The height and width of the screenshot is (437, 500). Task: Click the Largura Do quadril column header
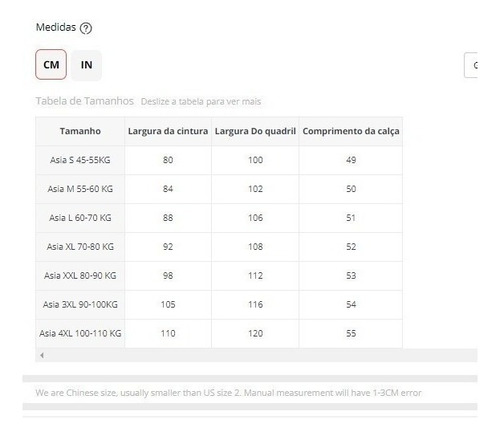pos(255,131)
